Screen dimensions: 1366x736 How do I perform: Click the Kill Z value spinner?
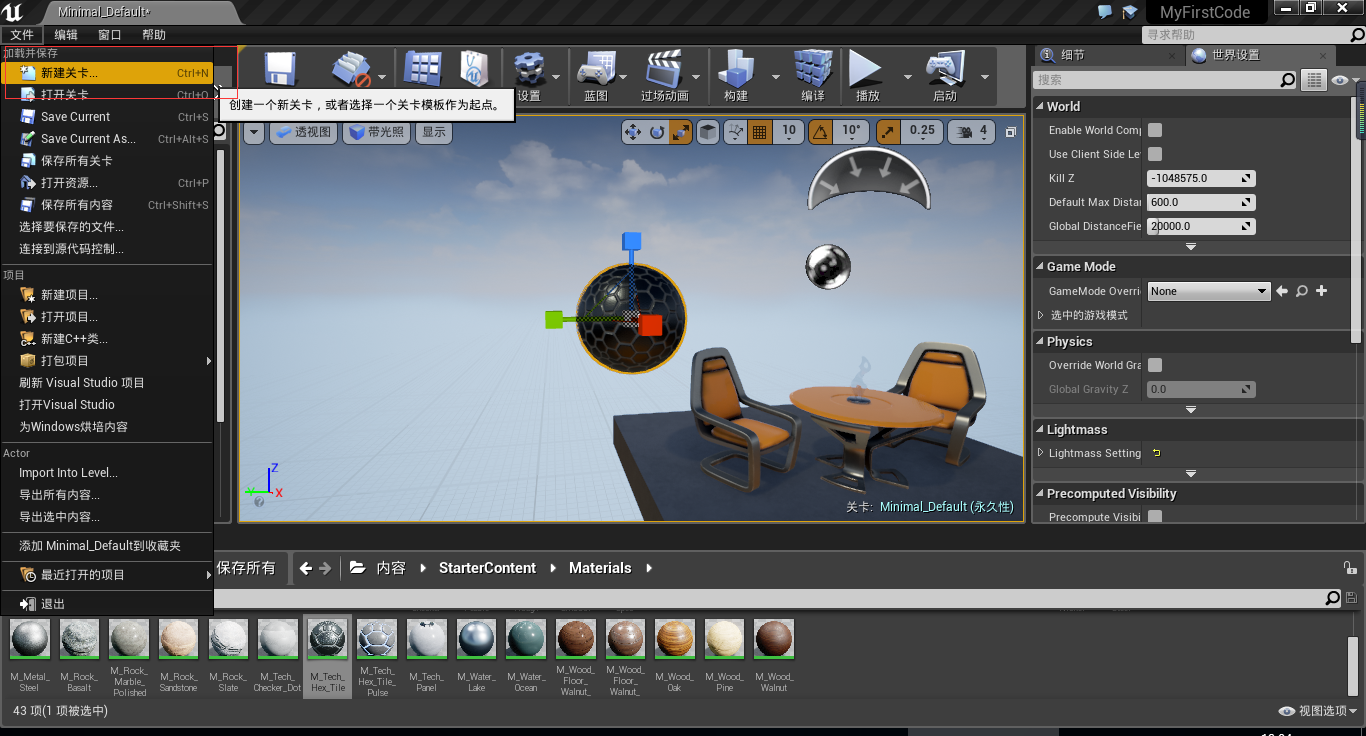pos(1201,178)
